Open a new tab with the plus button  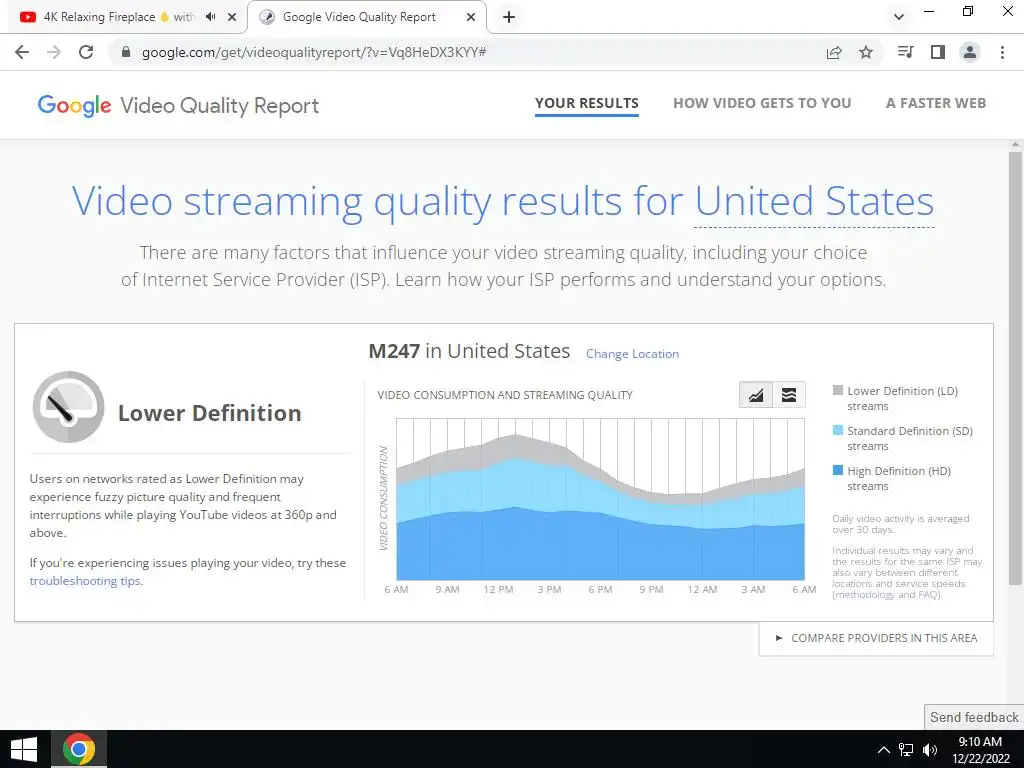[509, 17]
